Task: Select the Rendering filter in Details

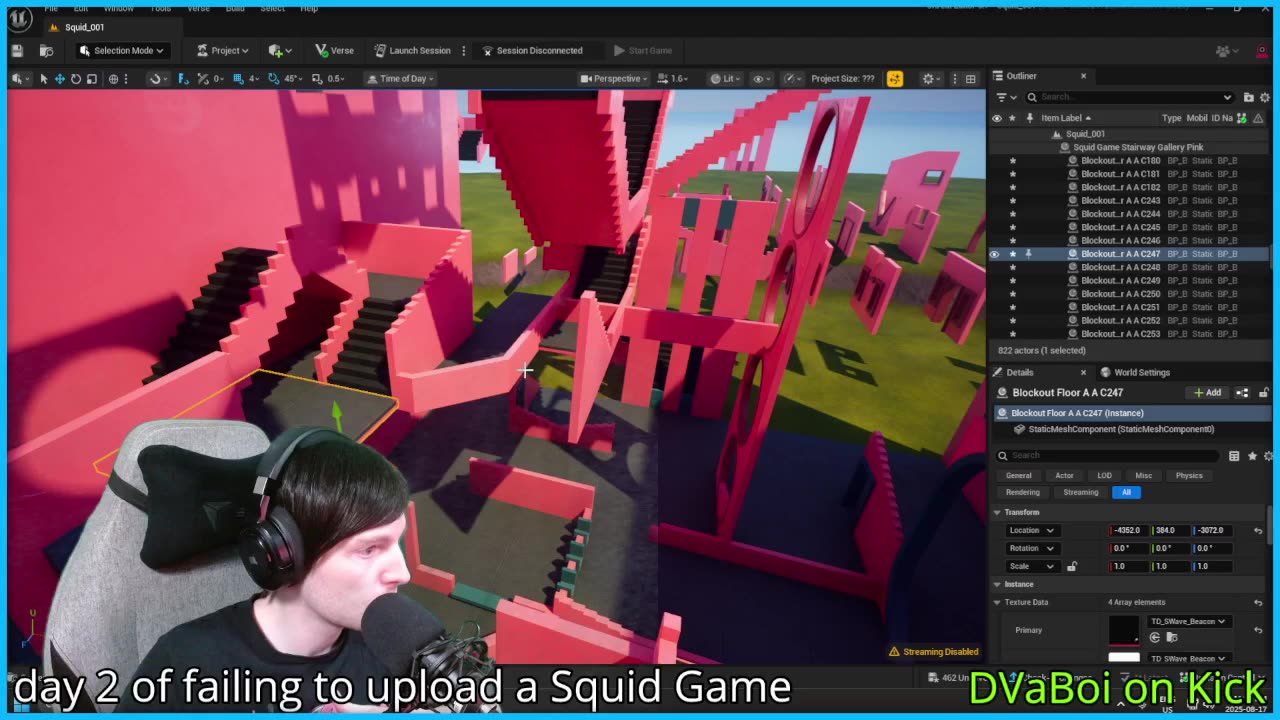Action: [x=1022, y=492]
